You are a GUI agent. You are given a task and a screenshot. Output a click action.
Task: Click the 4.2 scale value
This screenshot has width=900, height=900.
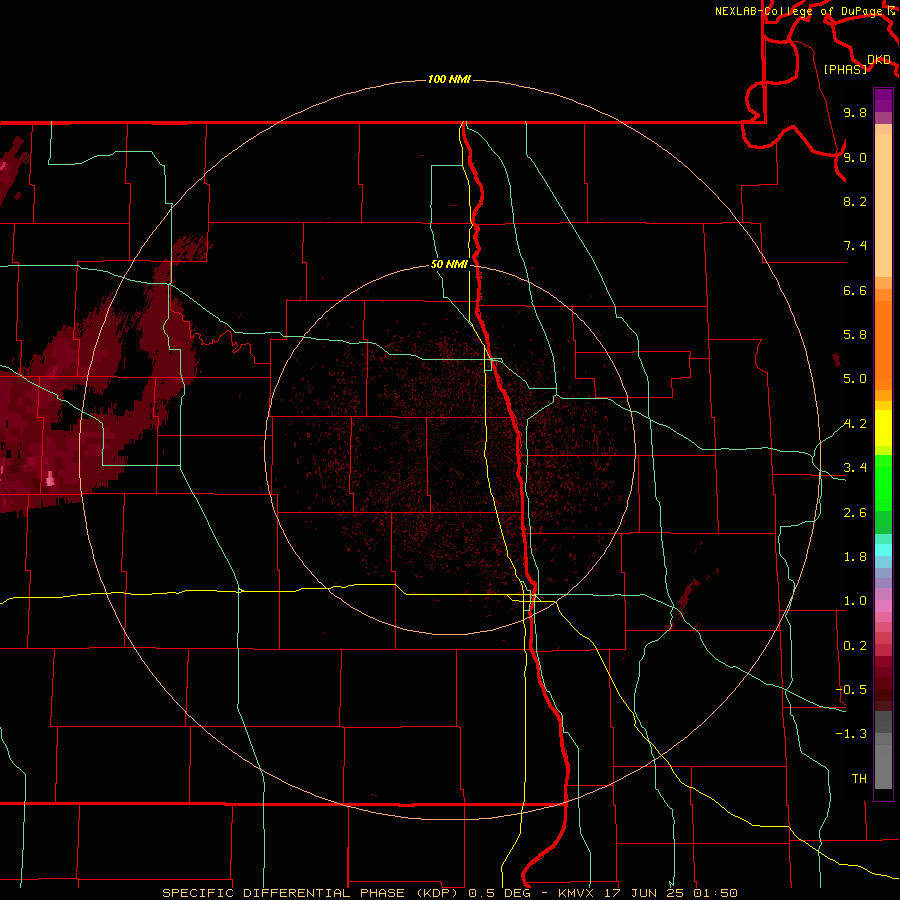coord(855,424)
